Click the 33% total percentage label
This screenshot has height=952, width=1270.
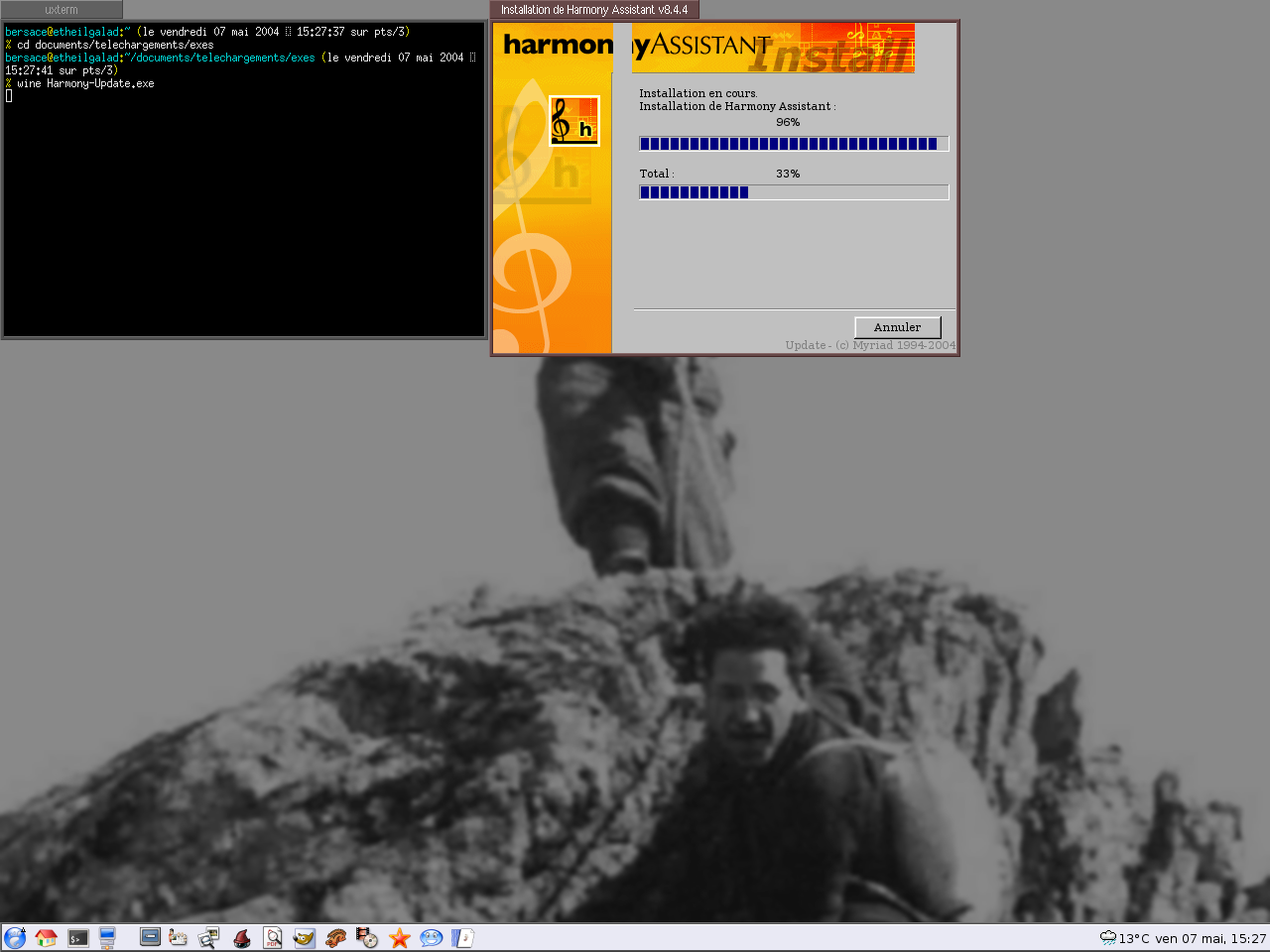[x=788, y=174]
